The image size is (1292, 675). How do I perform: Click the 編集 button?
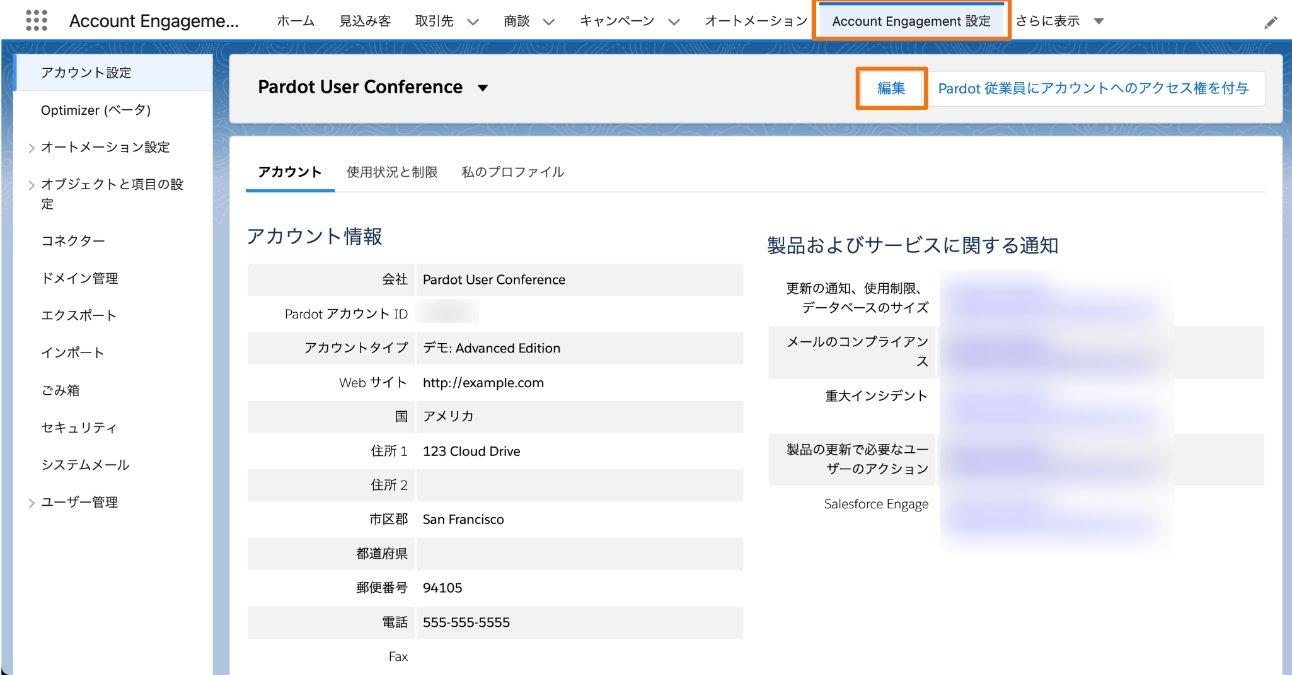coord(891,88)
